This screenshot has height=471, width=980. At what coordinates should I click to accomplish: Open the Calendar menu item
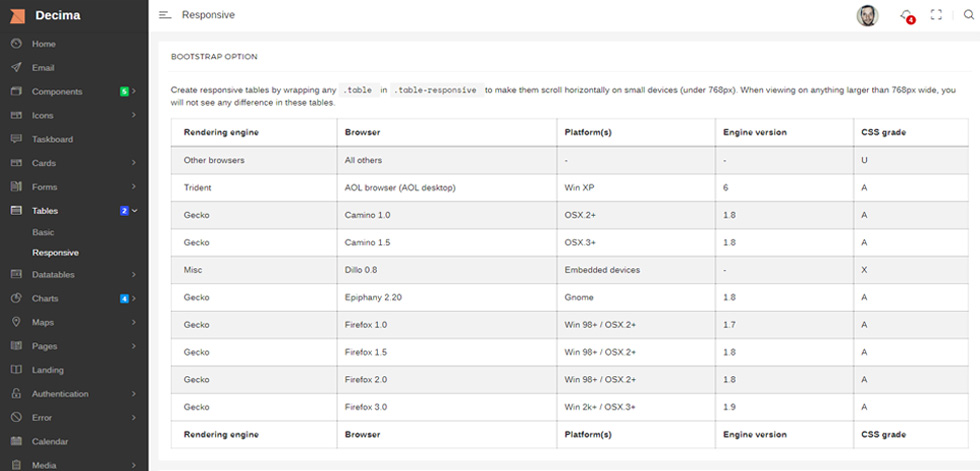pyautogui.click(x=50, y=441)
